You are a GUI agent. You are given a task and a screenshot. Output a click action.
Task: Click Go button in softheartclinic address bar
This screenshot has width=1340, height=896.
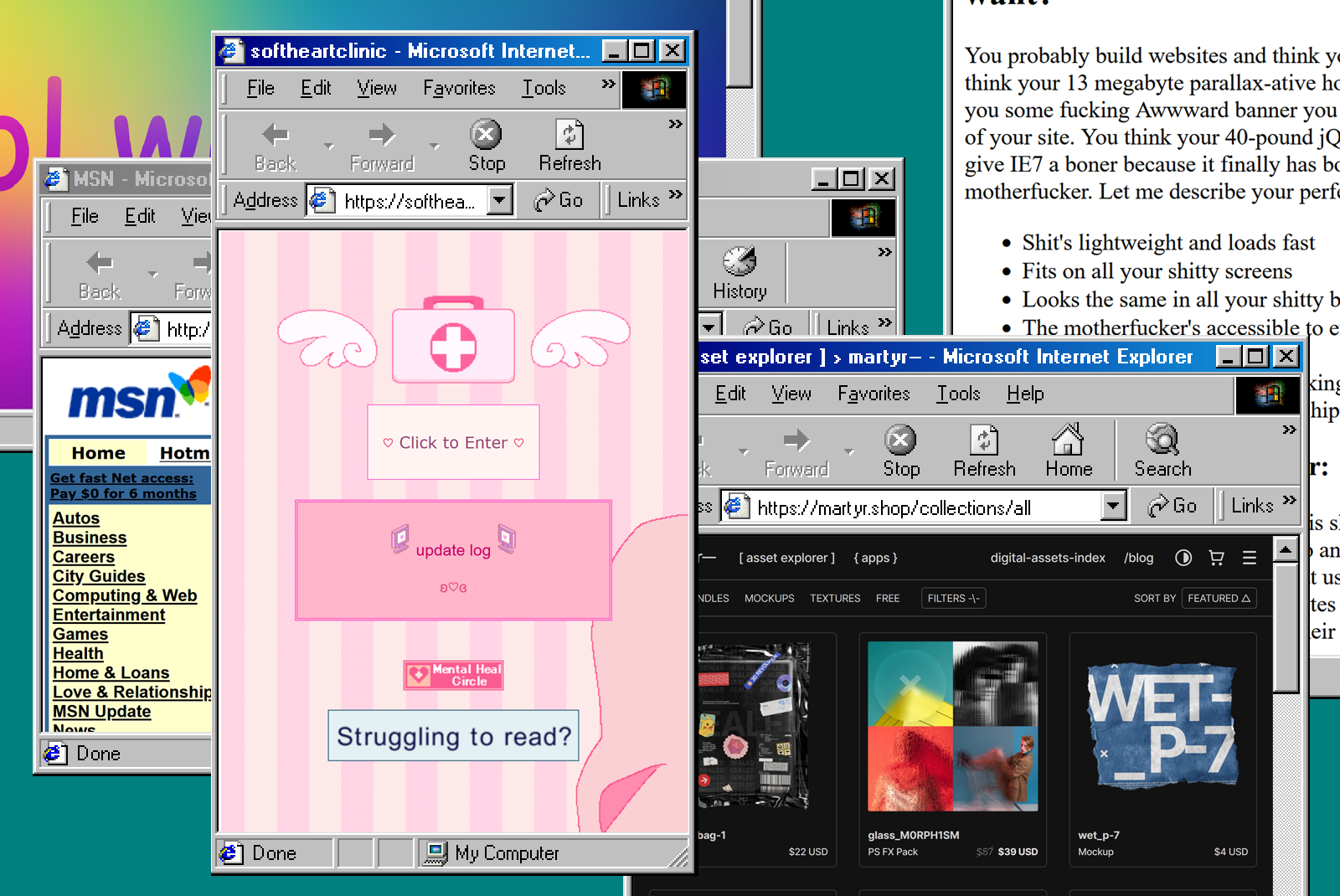click(559, 200)
